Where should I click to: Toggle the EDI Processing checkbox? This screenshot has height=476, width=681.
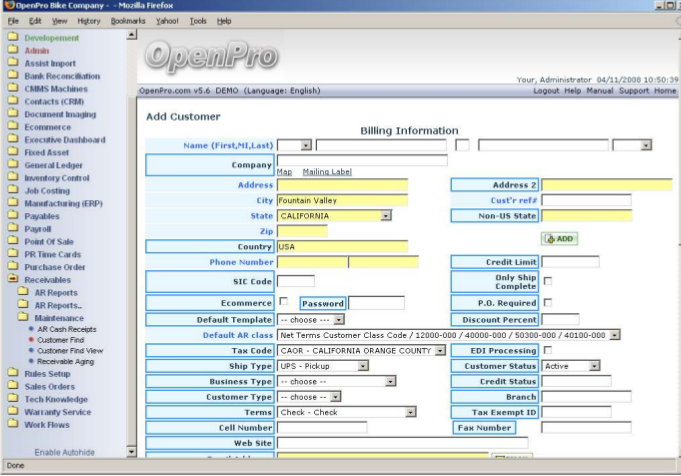547,351
